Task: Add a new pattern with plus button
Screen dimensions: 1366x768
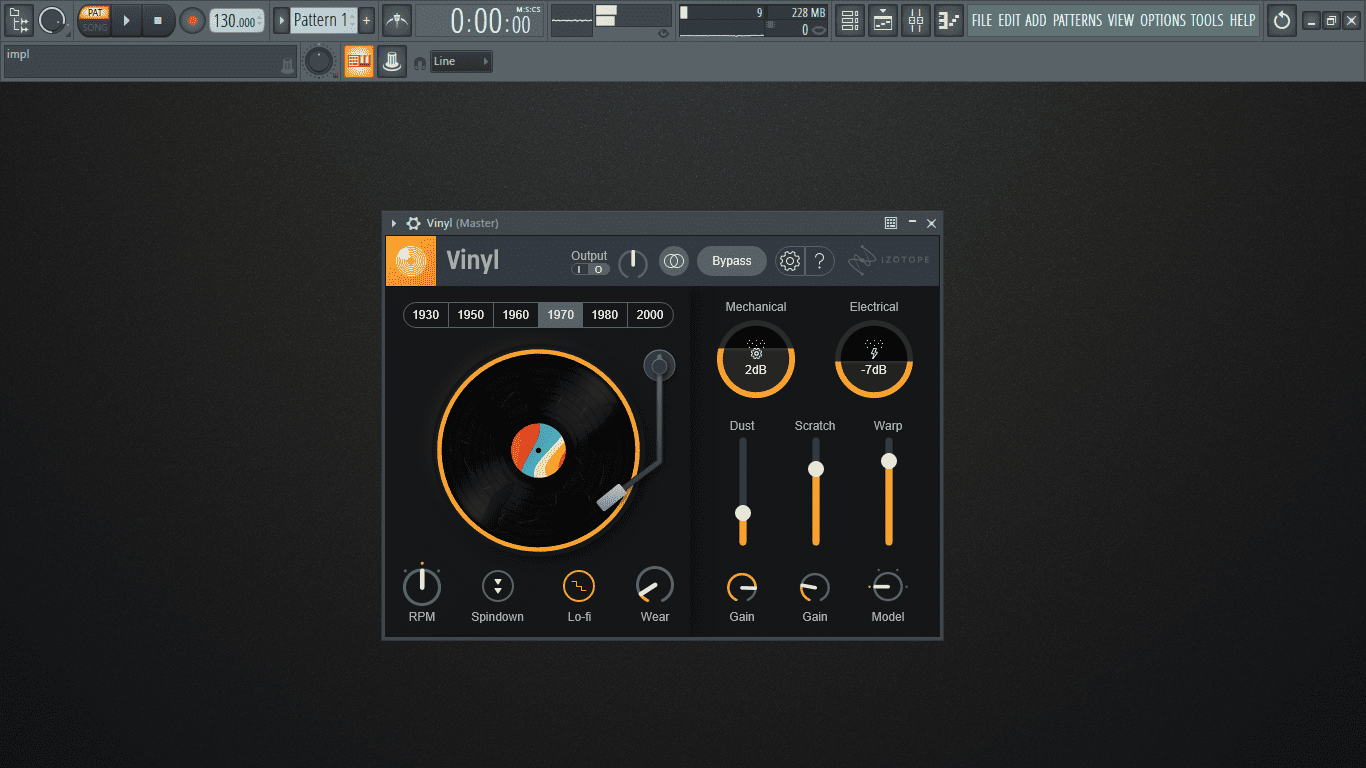Action: pos(367,20)
